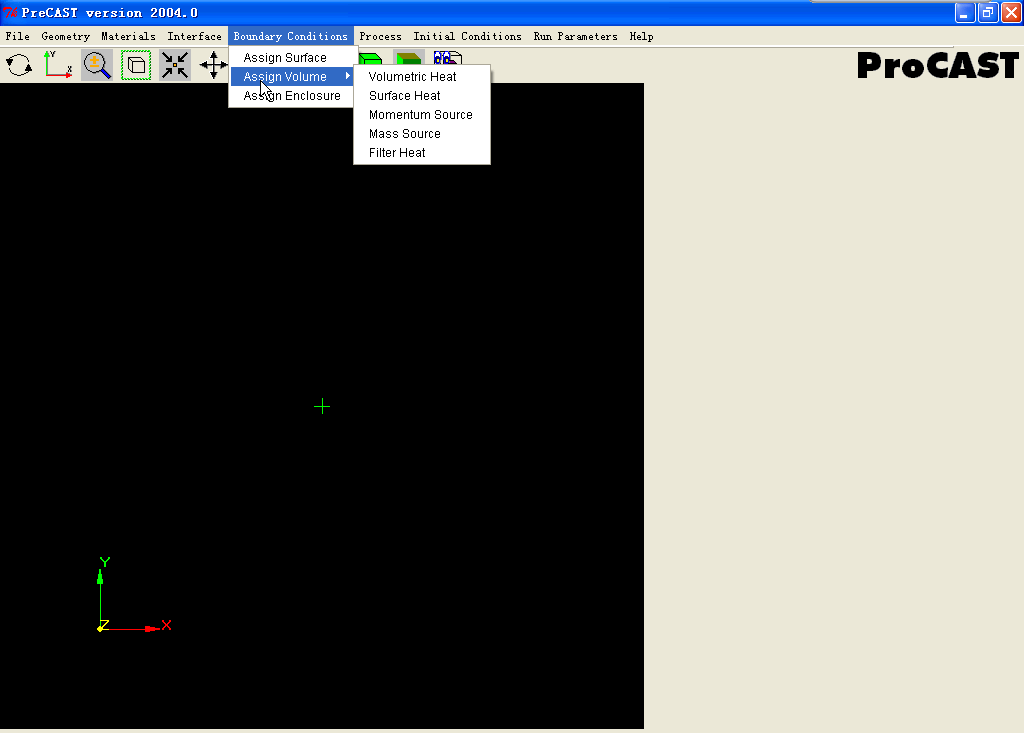The height and width of the screenshot is (733, 1024).
Task: Open the Help menu
Action: (x=641, y=37)
